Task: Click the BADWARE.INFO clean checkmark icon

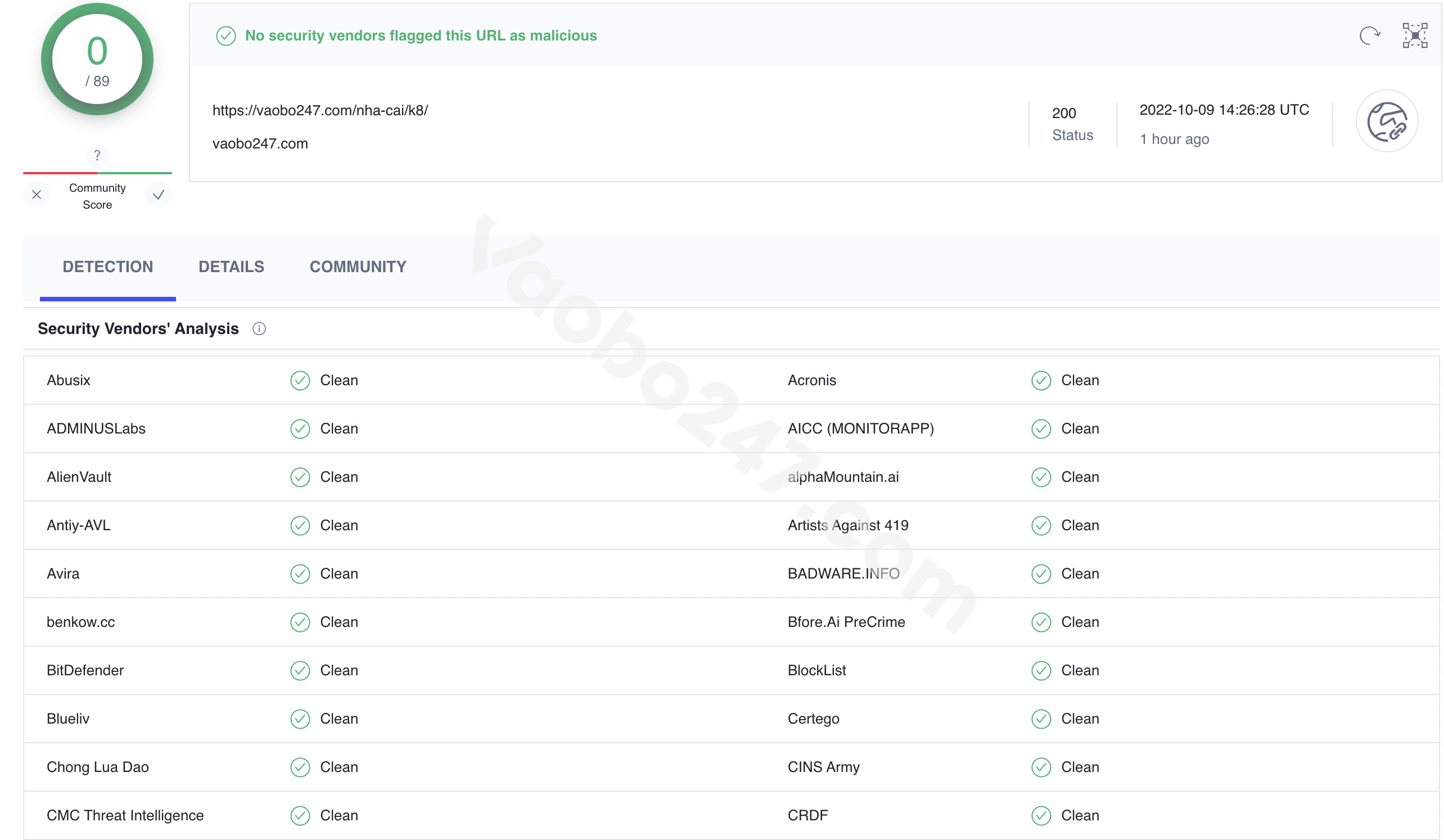Action: click(1041, 574)
